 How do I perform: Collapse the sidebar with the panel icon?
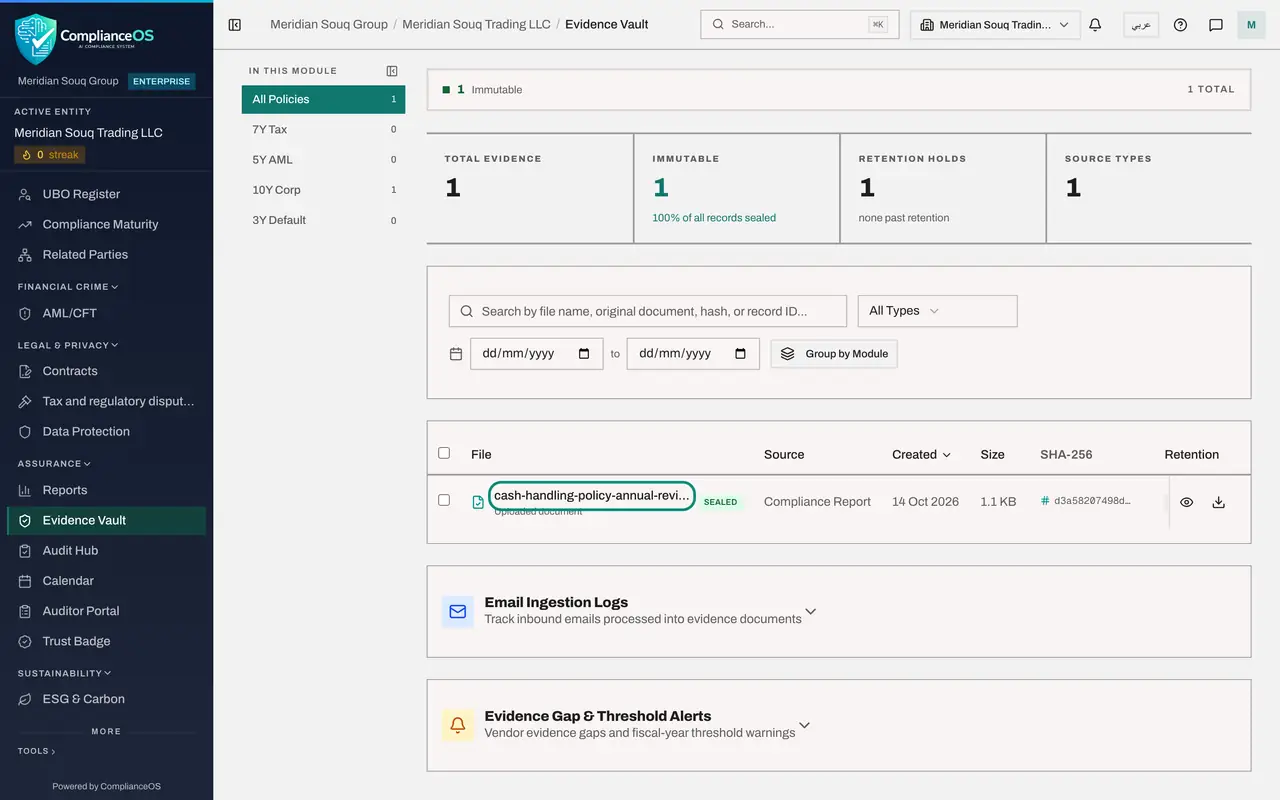[235, 25]
